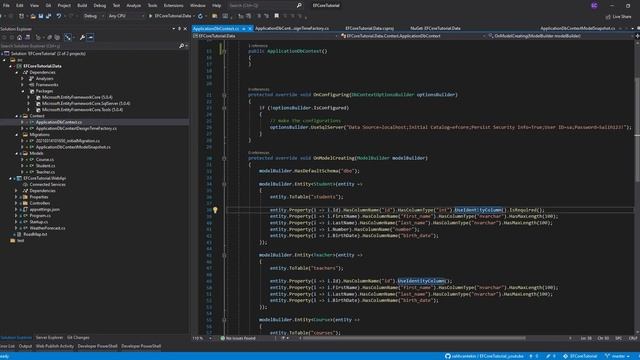This screenshot has width=640, height=360.
Task: Collapse the EFCoreTutorial.WebApi project node
Action: click(11, 178)
